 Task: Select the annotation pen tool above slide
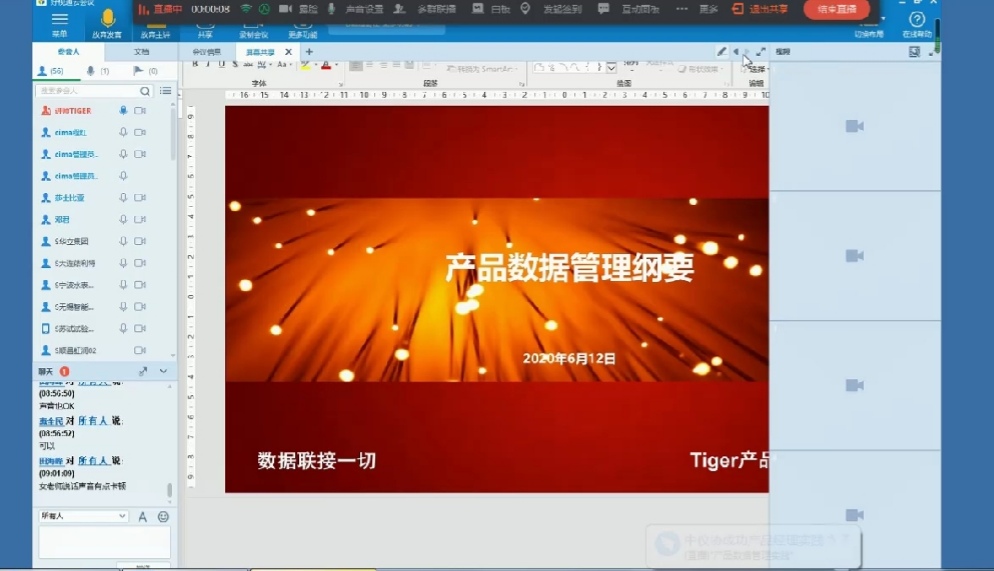721,52
